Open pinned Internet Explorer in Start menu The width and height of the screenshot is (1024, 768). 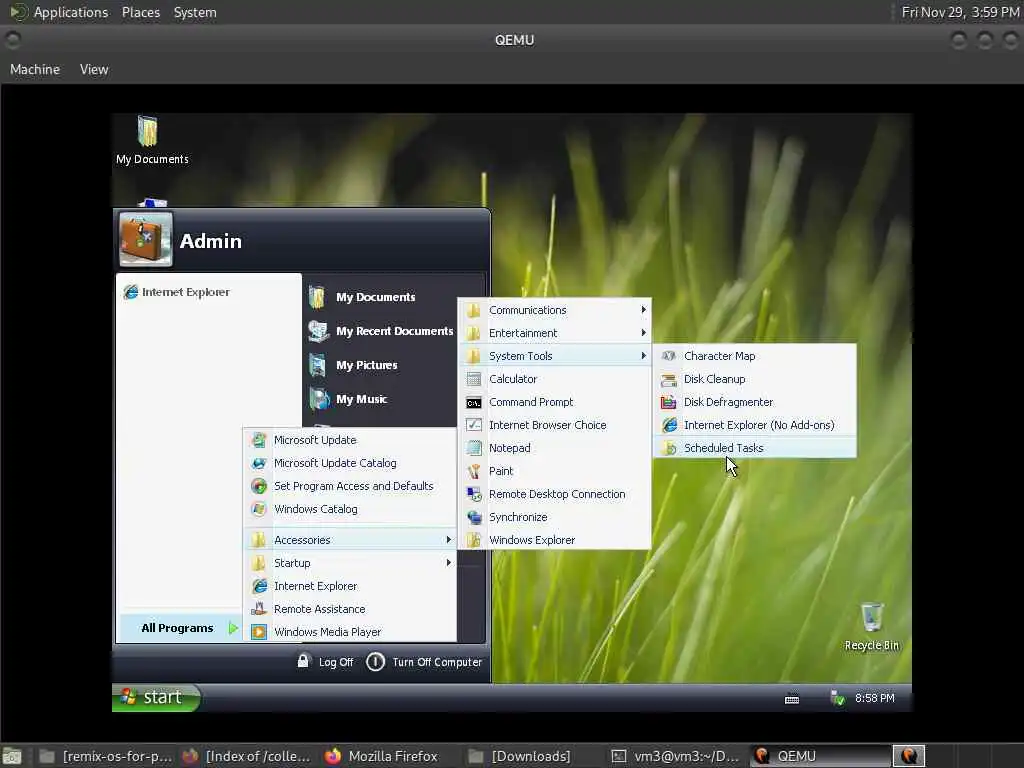(x=176, y=292)
